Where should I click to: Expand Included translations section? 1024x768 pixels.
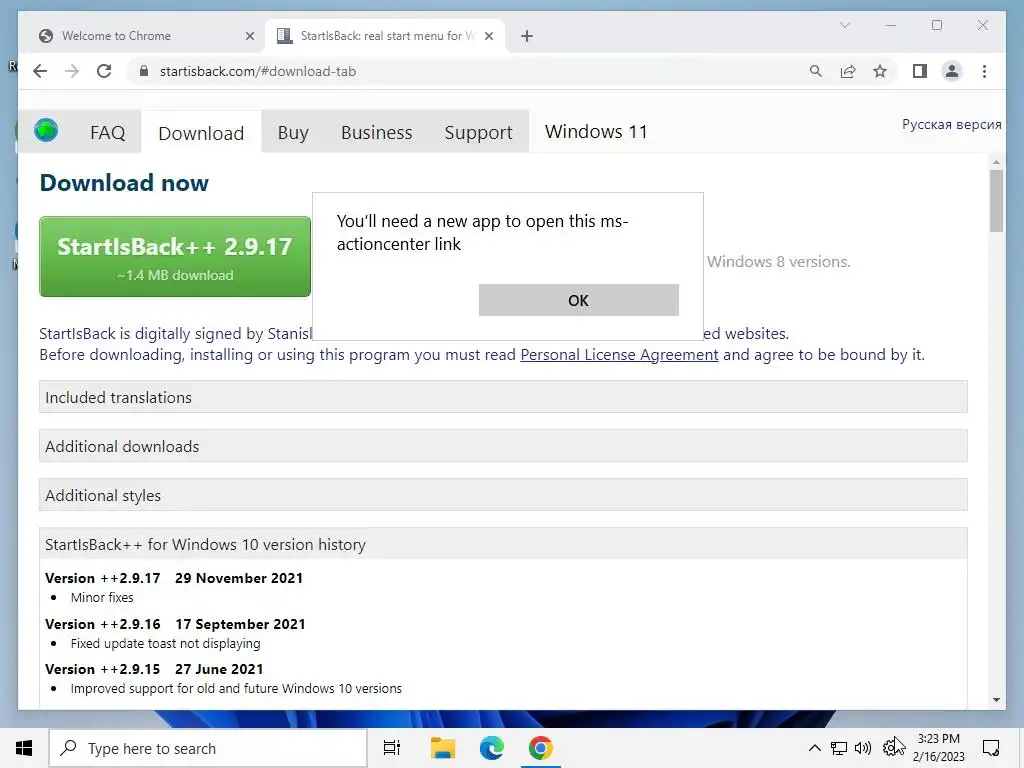tap(503, 397)
